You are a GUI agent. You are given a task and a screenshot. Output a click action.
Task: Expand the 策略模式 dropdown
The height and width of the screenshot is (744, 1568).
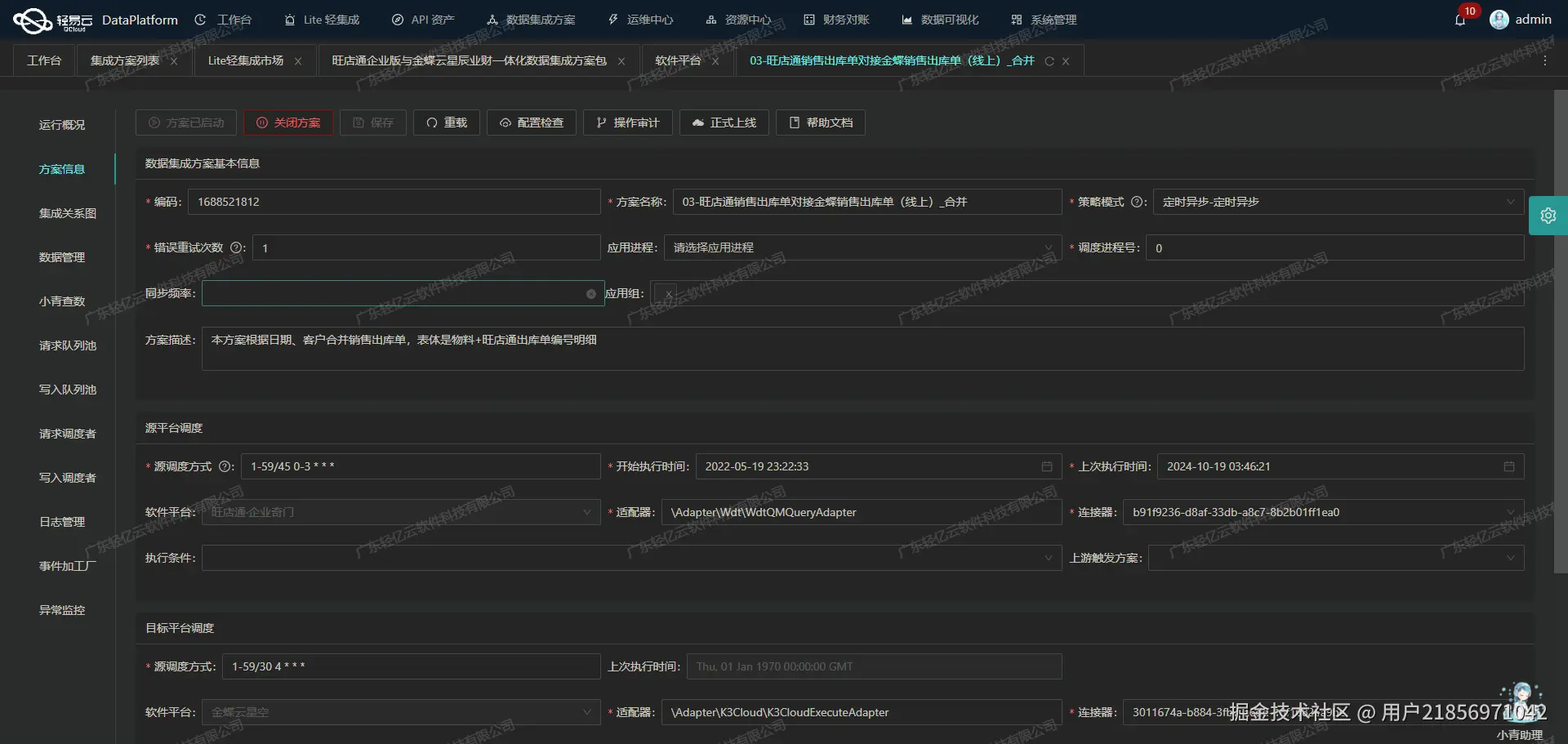click(1339, 202)
